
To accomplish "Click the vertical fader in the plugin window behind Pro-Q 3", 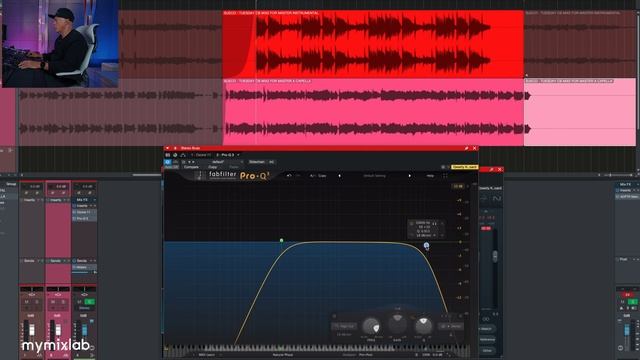I will tap(495, 256).
